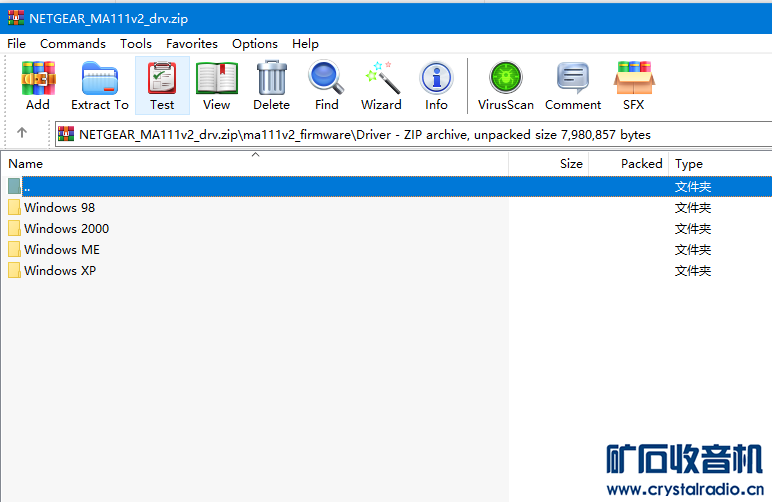Image resolution: width=772 pixels, height=502 pixels.
Task: Click the WinRAR title bar icon
Action: click(x=16, y=18)
